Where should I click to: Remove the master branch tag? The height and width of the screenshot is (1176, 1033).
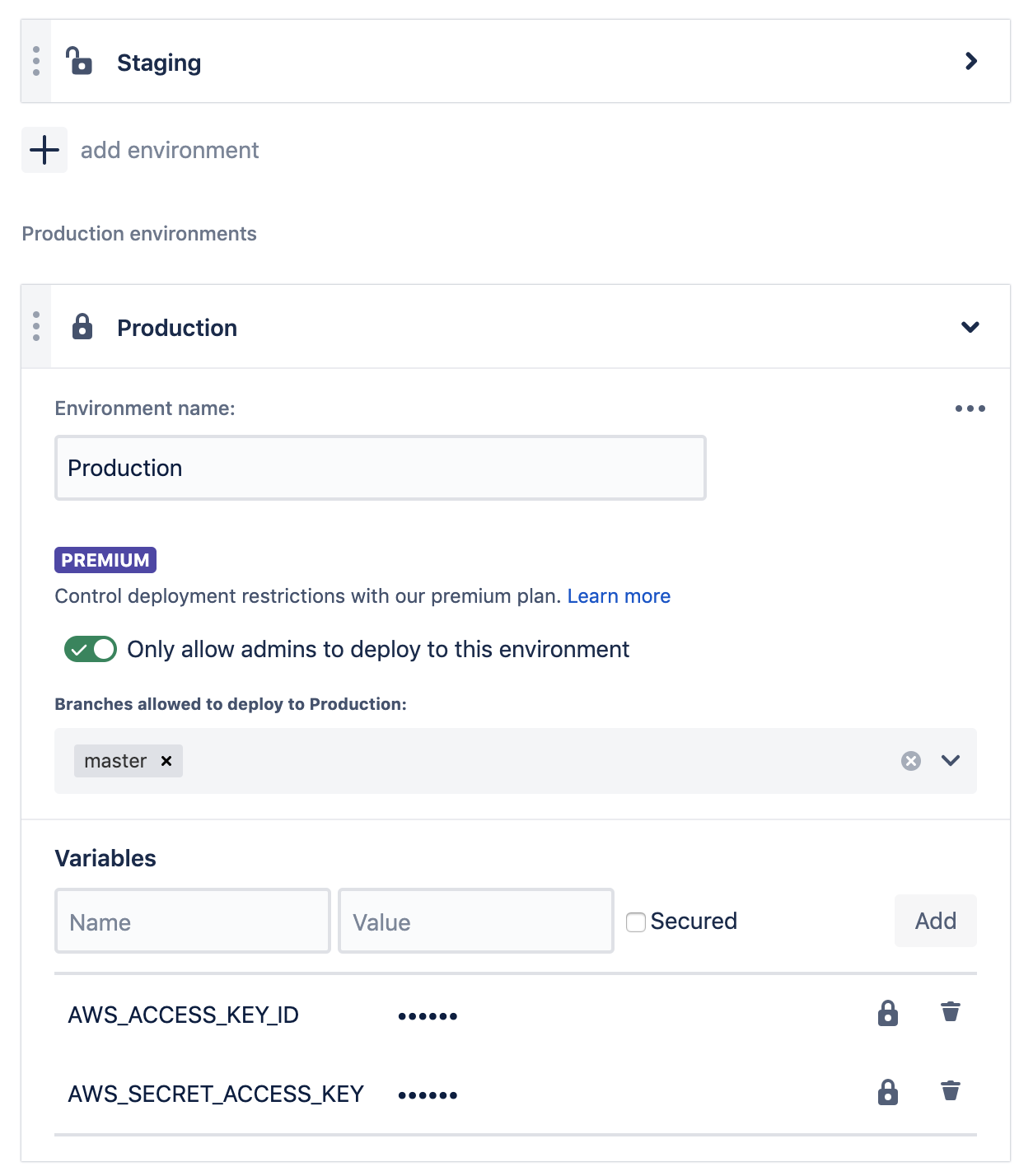click(166, 761)
